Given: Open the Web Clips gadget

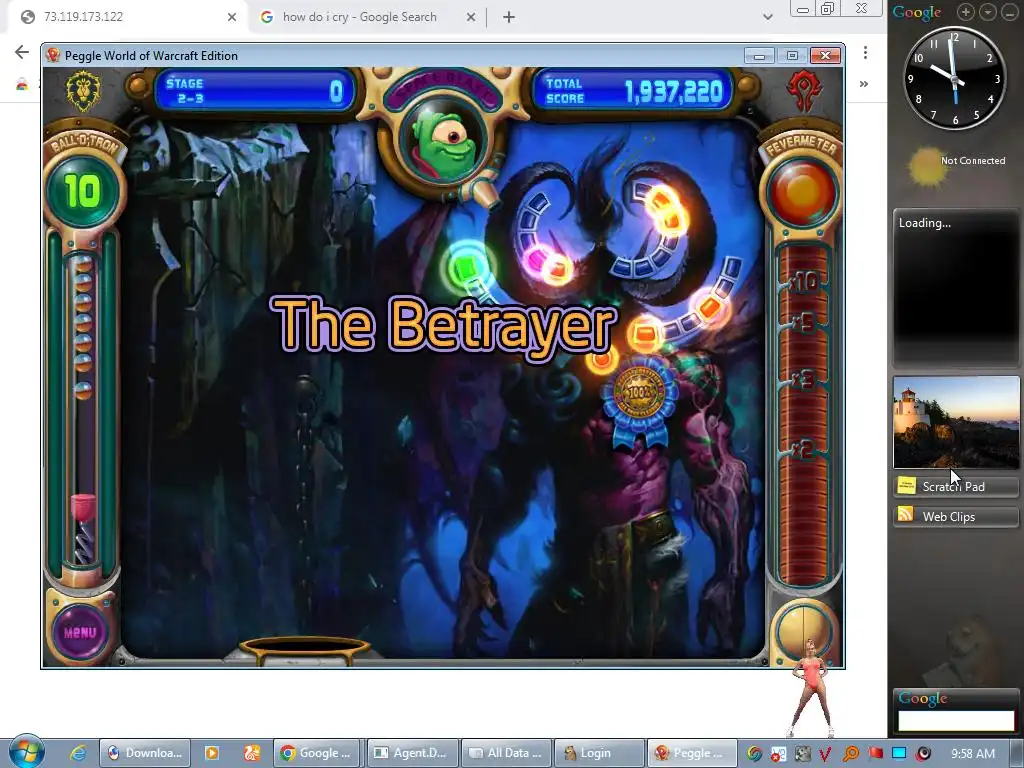Looking at the screenshot, I should (x=956, y=517).
